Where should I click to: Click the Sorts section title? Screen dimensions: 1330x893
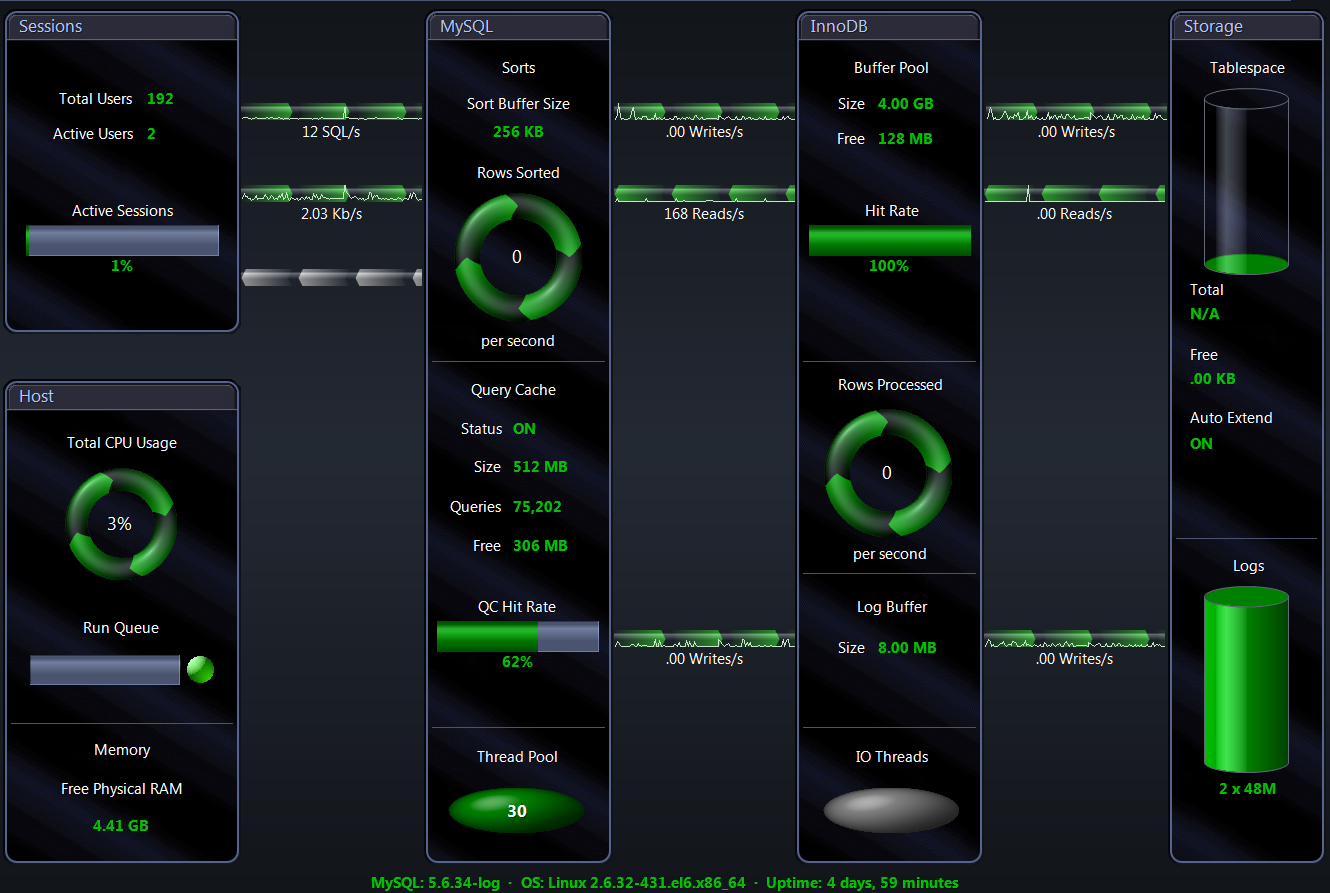pos(518,68)
